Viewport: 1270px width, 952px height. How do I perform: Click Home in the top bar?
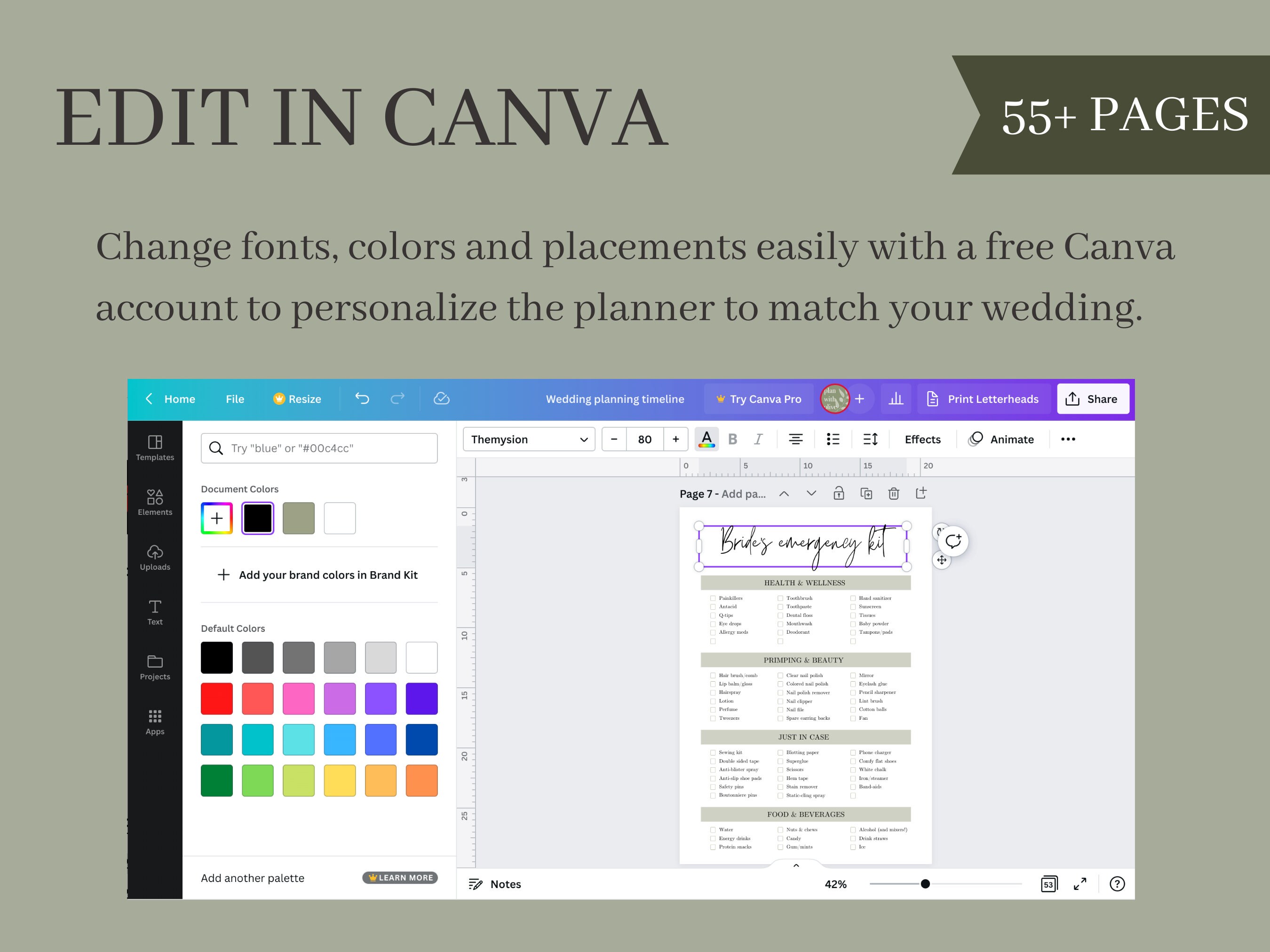pyautogui.click(x=179, y=398)
